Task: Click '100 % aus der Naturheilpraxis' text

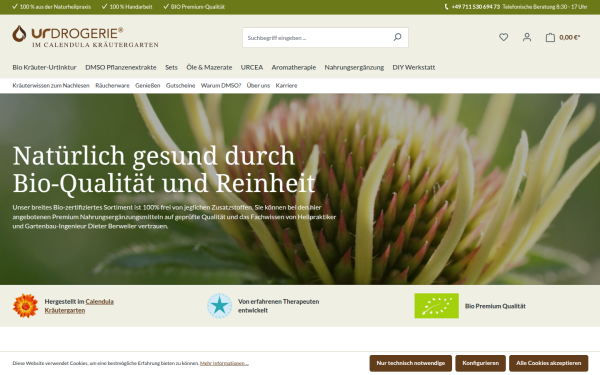Action: tap(55, 7)
